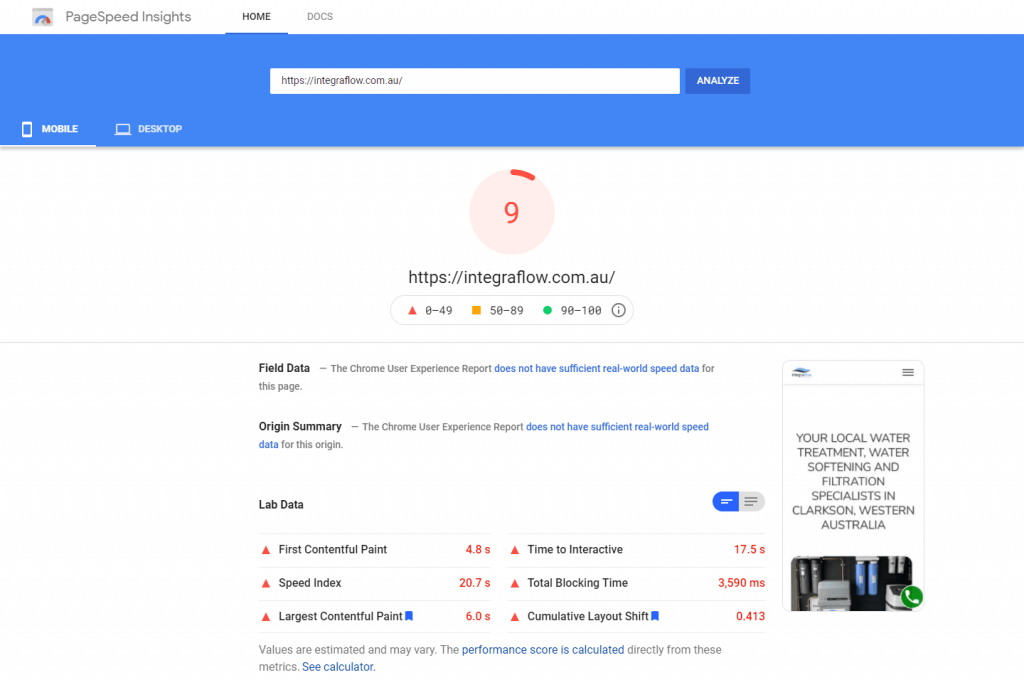Click the performance score is calculated link
Screen dimensions: 1024x680
coord(540,649)
